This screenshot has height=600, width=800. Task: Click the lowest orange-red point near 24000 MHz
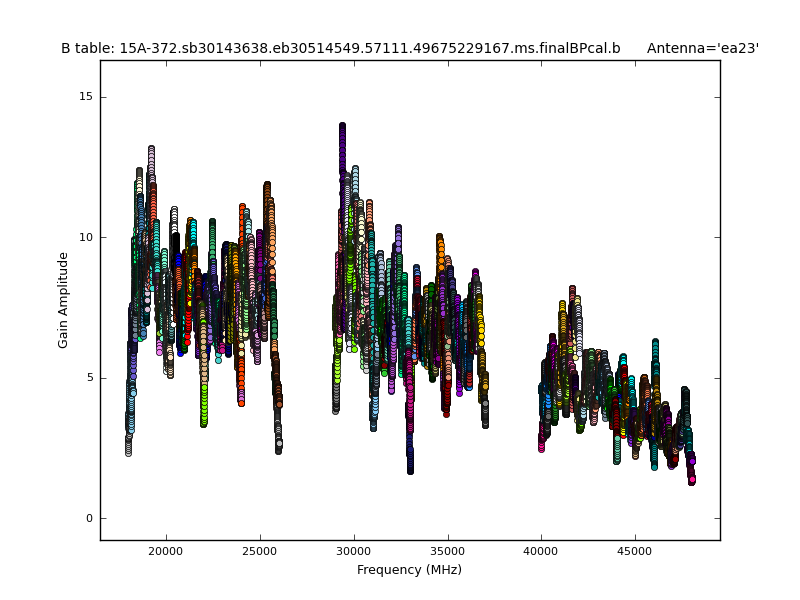241,402
